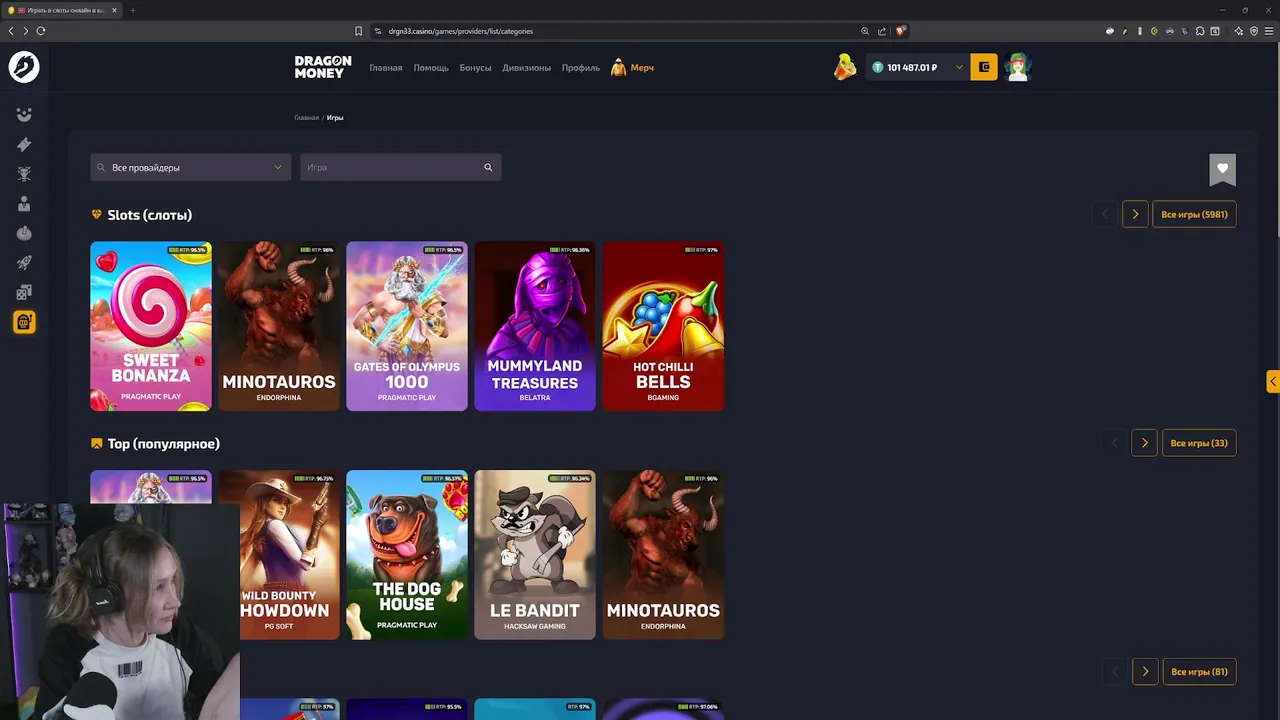The width and height of the screenshot is (1280, 720).
Task: Click the 101 487.01 ₽ balance
Action: [912, 68]
